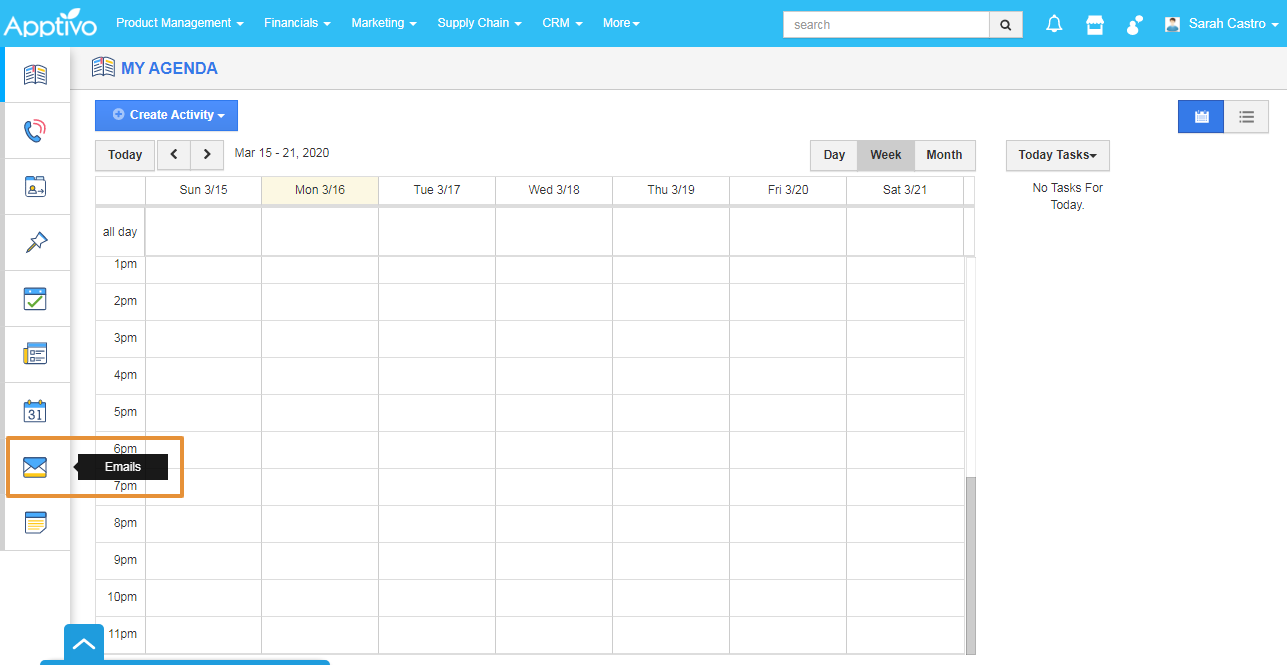Click the Today button
The height and width of the screenshot is (665, 1287).
[x=125, y=155]
